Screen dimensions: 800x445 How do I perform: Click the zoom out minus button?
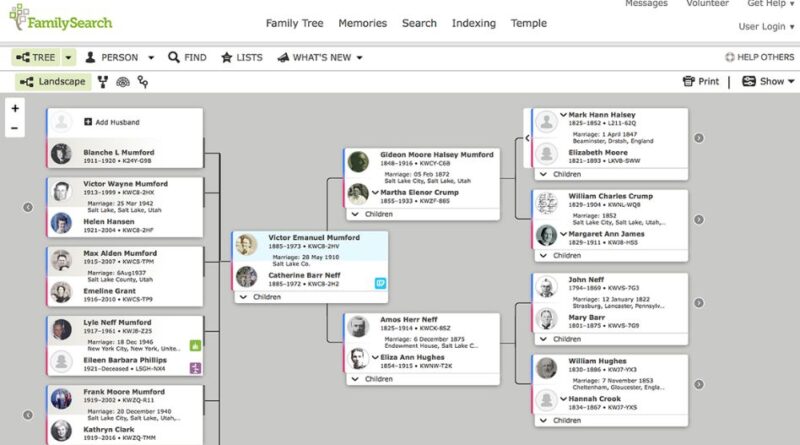(x=15, y=128)
